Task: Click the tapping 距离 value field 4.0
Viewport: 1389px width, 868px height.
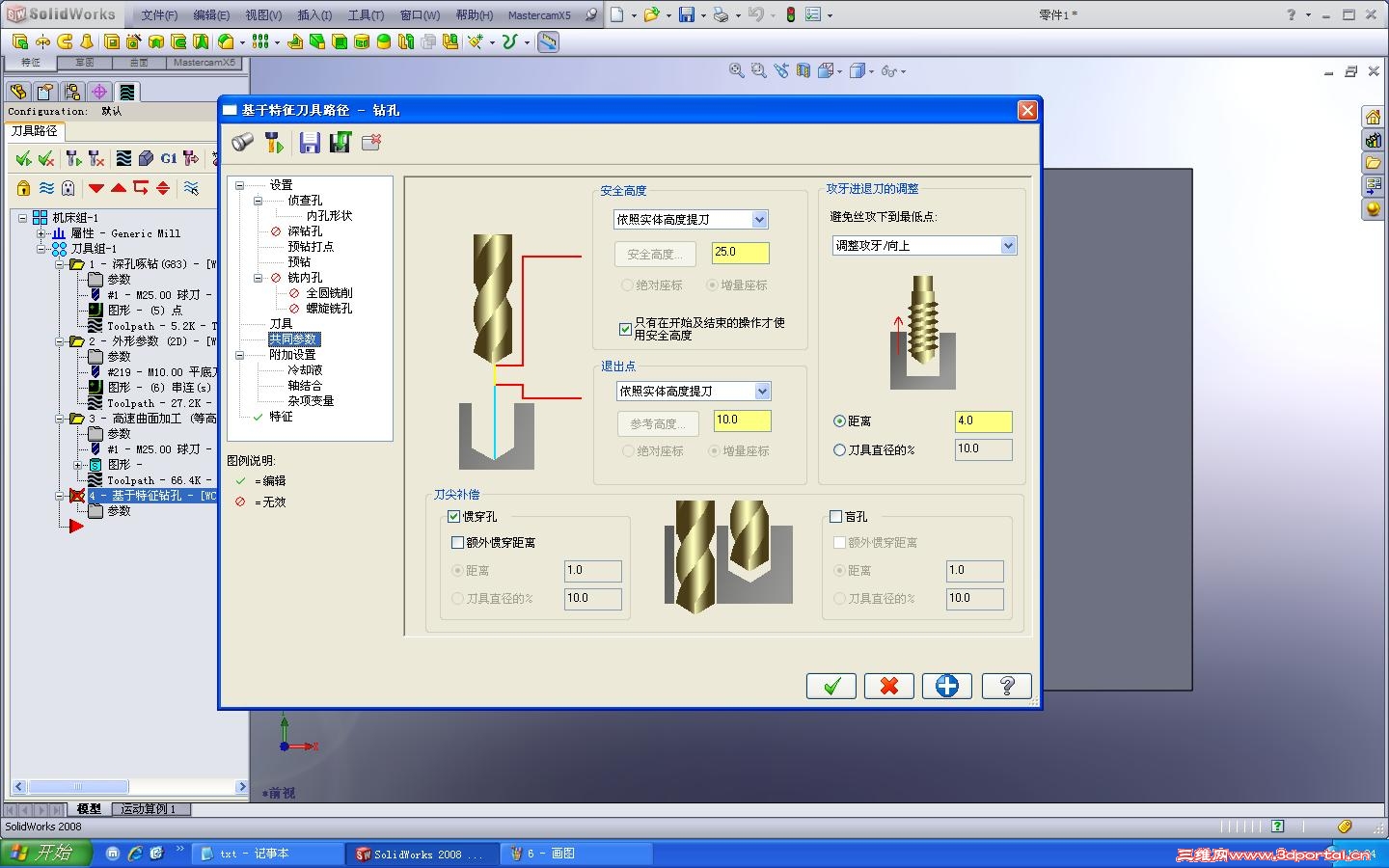Action: pos(984,421)
